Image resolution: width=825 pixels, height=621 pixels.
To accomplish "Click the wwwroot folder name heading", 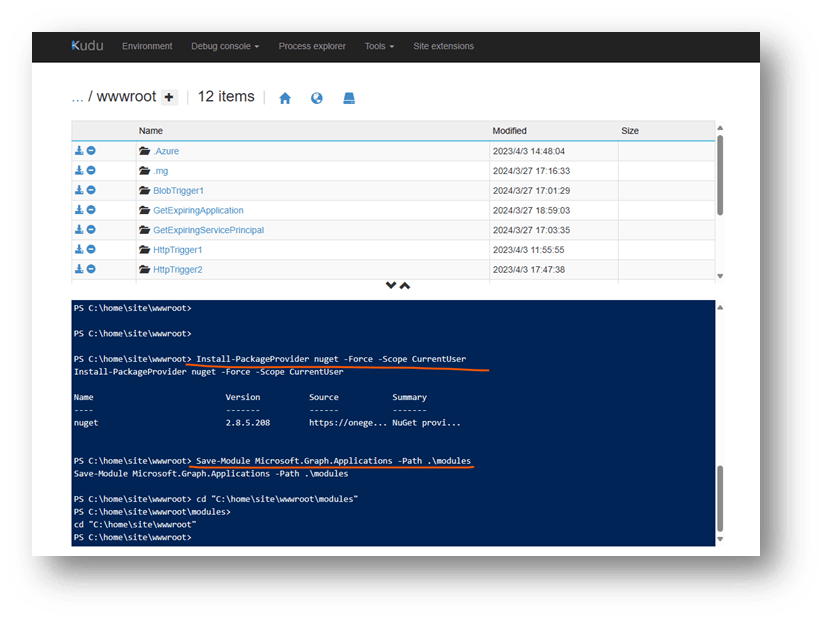I will click(x=126, y=97).
